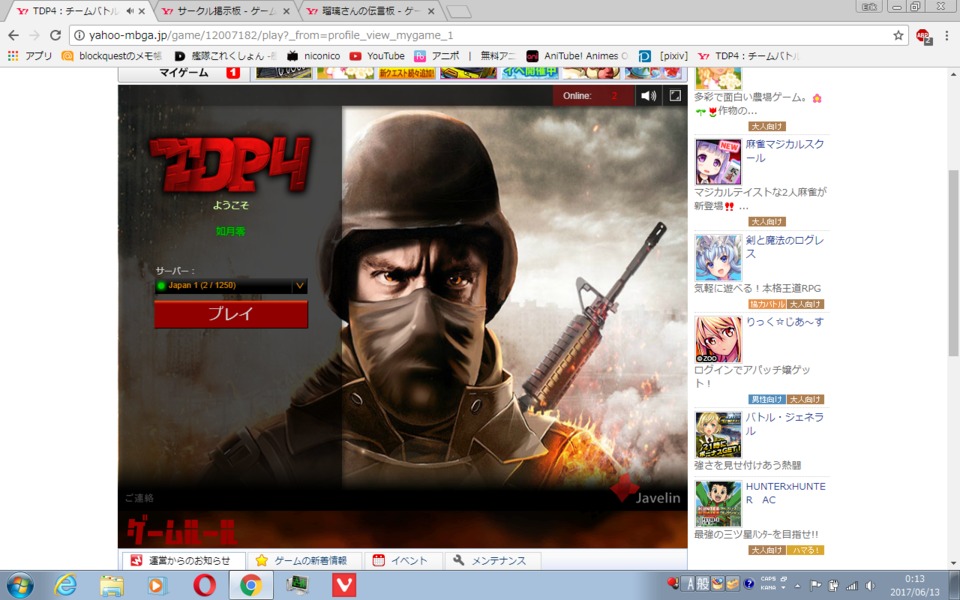The width and height of the screenshot is (960, 600).
Task: Open the バトル・ジェネラル game link
Action: (784, 424)
